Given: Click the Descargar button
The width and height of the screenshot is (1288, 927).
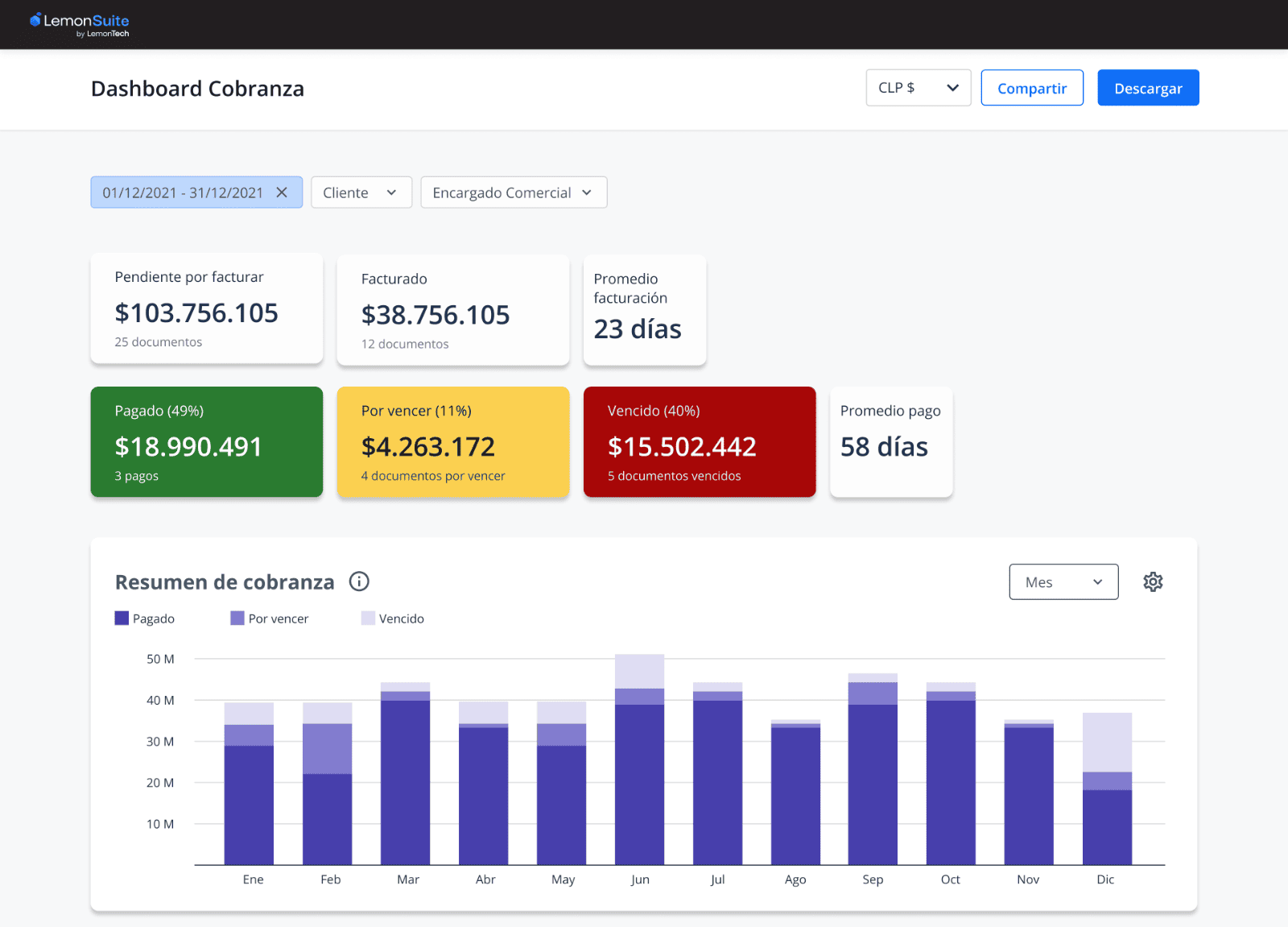Looking at the screenshot, I should coord(1148,87).
